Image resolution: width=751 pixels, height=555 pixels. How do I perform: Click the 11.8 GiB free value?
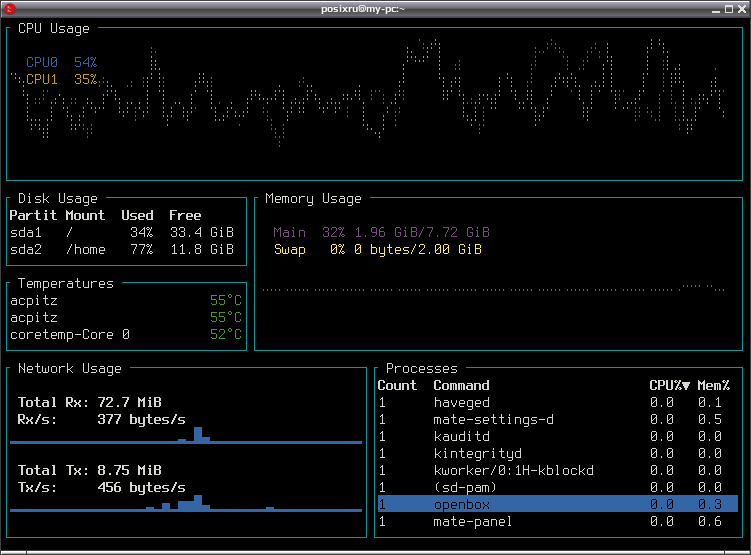click(x=202, y=249)
